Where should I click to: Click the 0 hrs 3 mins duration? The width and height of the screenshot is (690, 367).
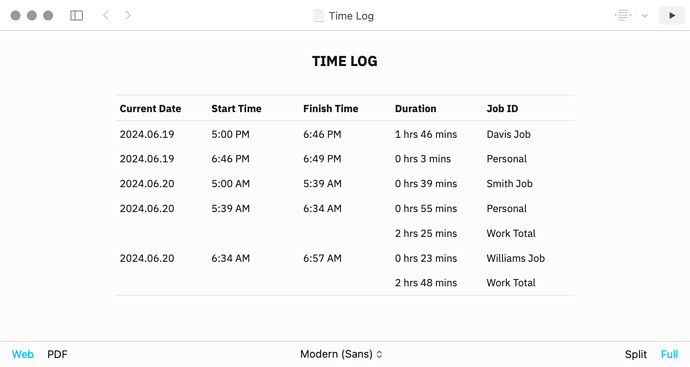[422, 159]
